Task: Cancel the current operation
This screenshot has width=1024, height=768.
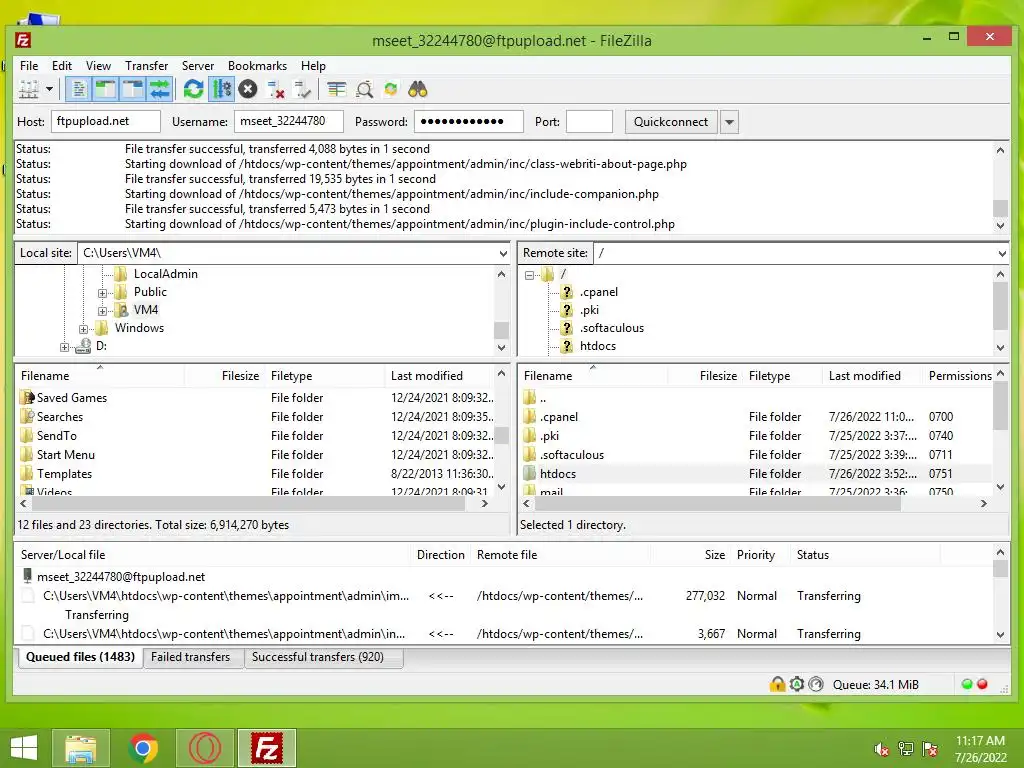Action: (248, 89)
